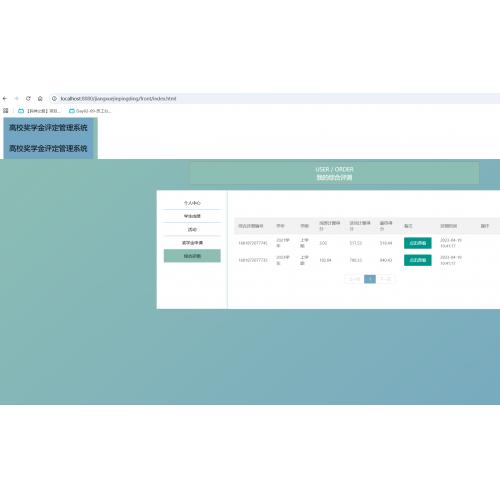Reload the page with the refresh icon
Screen dimensions: 500x500
(x=28, y=98)
